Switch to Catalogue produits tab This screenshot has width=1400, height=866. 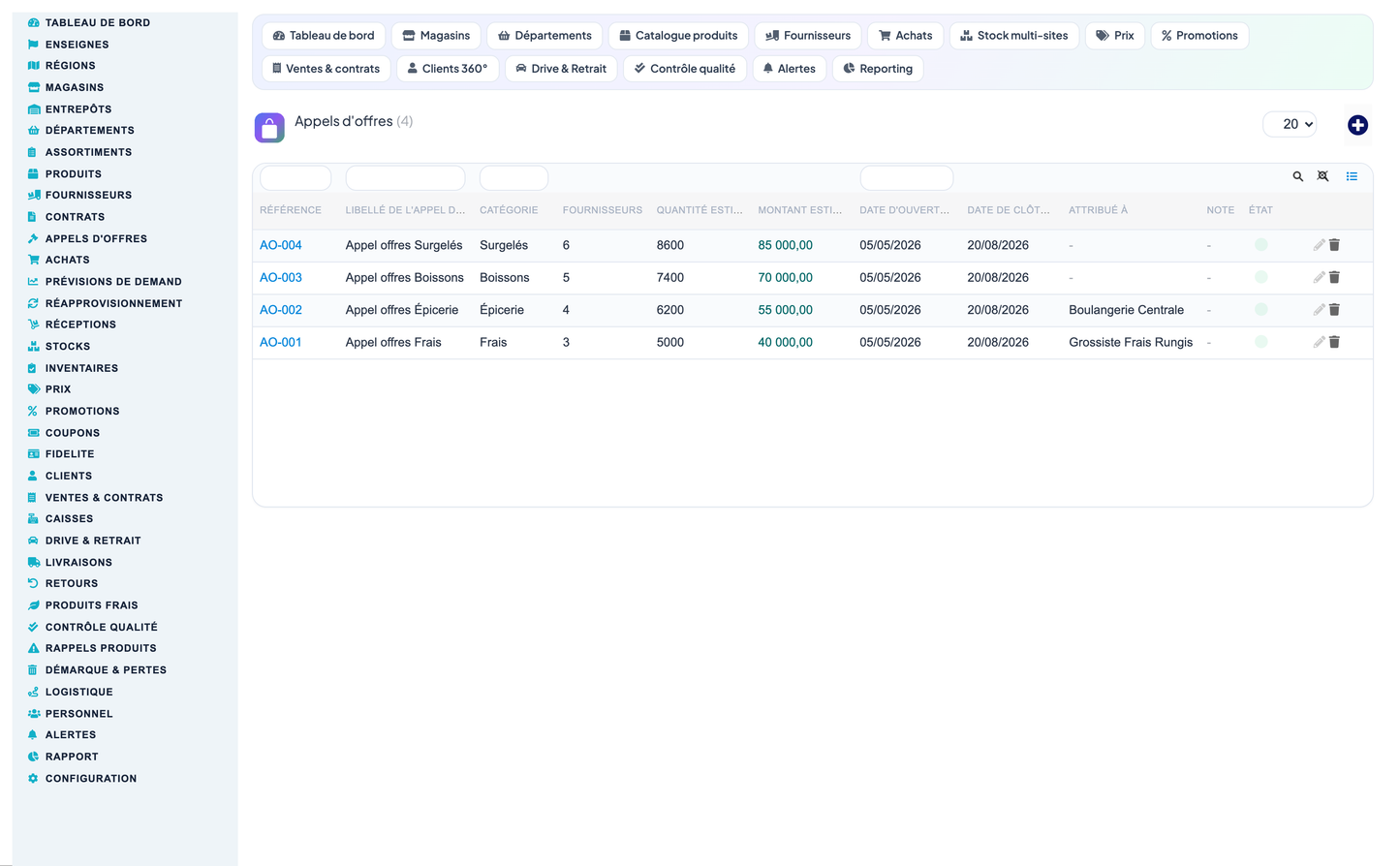tap(678, 36)
